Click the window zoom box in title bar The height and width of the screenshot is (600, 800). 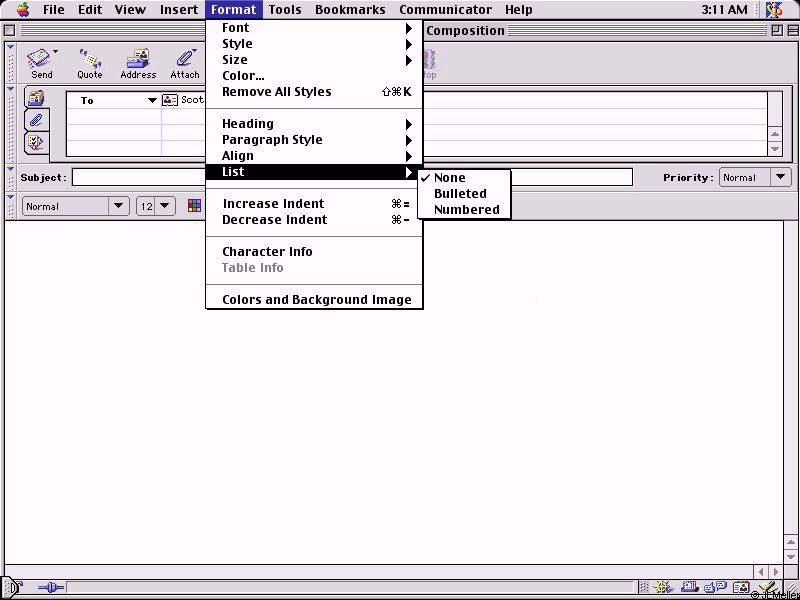pos(777,31)
